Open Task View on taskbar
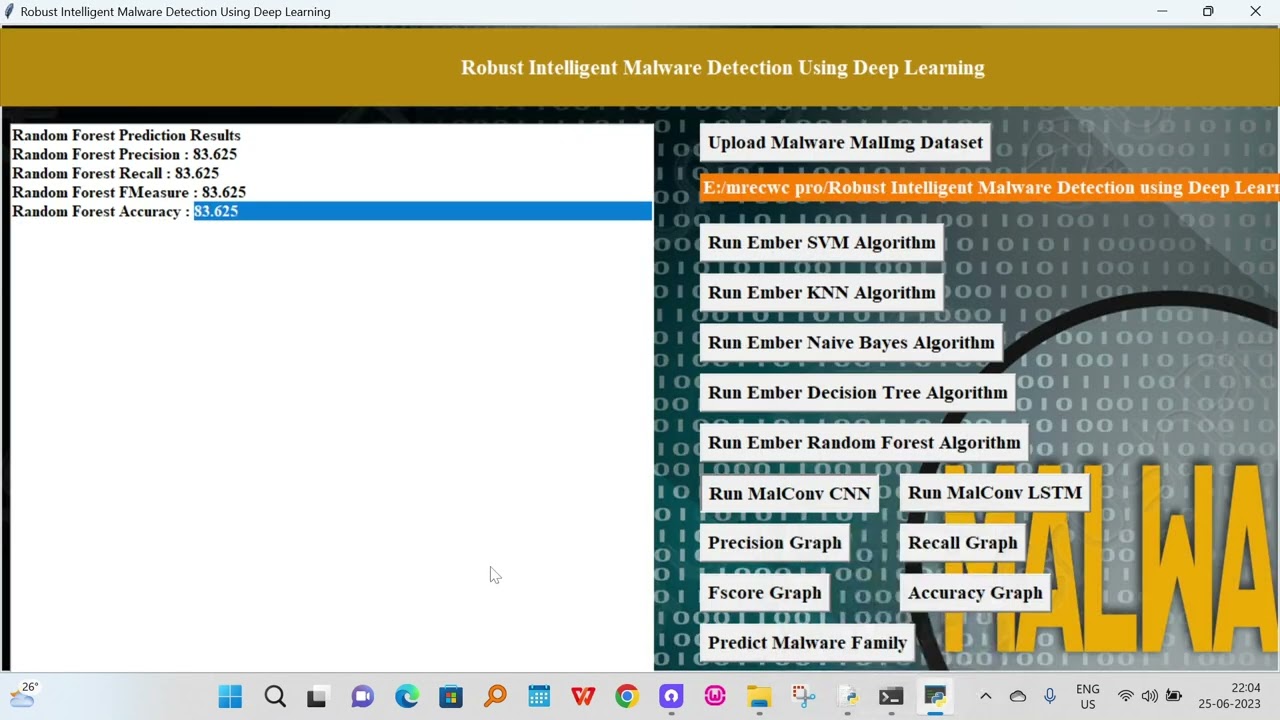Screen dimensions: 1280x720 317,696
